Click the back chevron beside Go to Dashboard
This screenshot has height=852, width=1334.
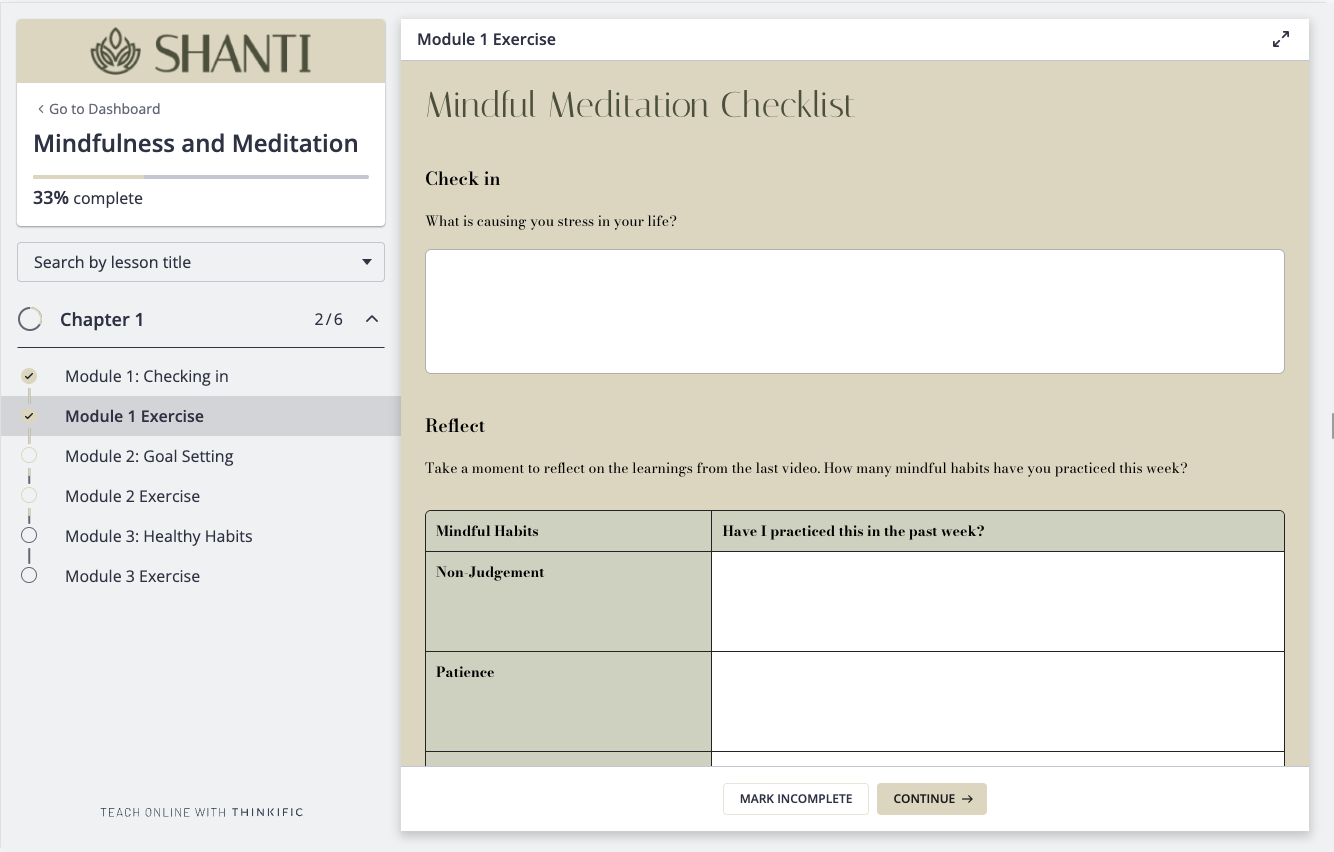[x=40, y=109]
